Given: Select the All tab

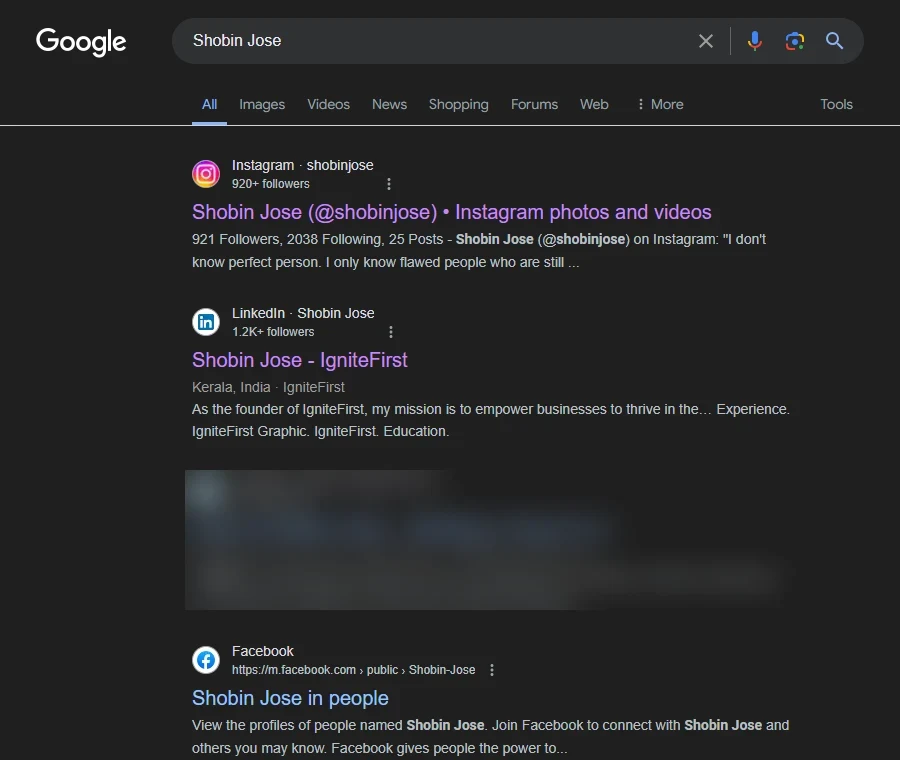Looking at the screenshot, I should click(x=210, y=104).
